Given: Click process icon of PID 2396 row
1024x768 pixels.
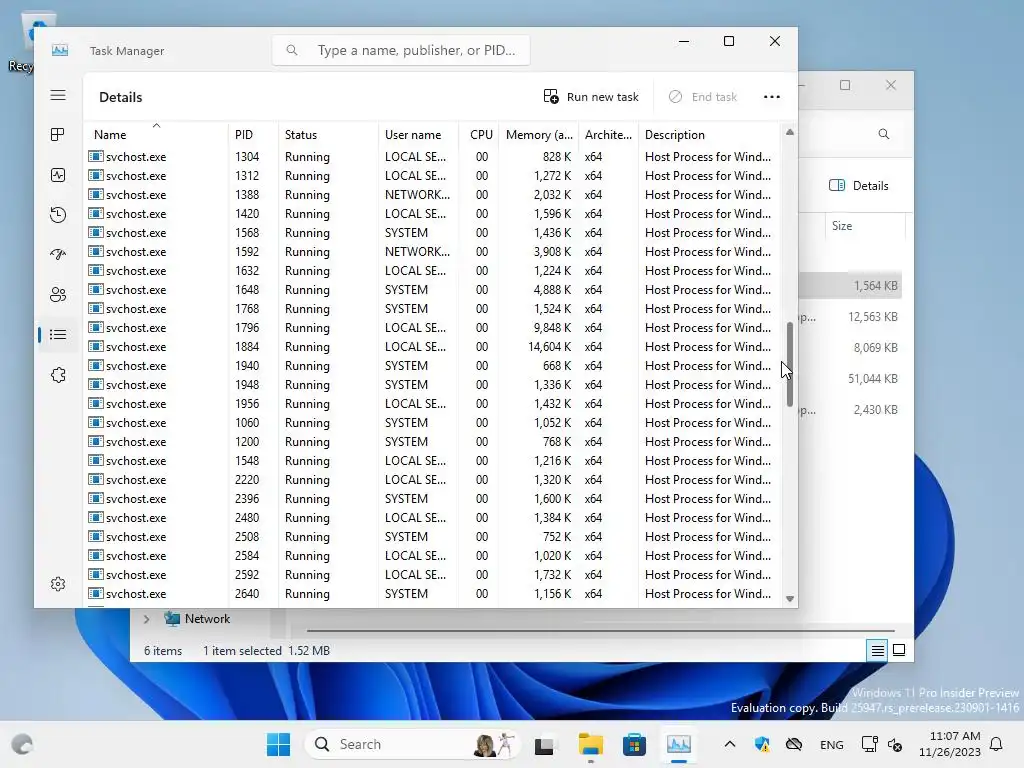Looking at the screenshot, I should [96, 498].
